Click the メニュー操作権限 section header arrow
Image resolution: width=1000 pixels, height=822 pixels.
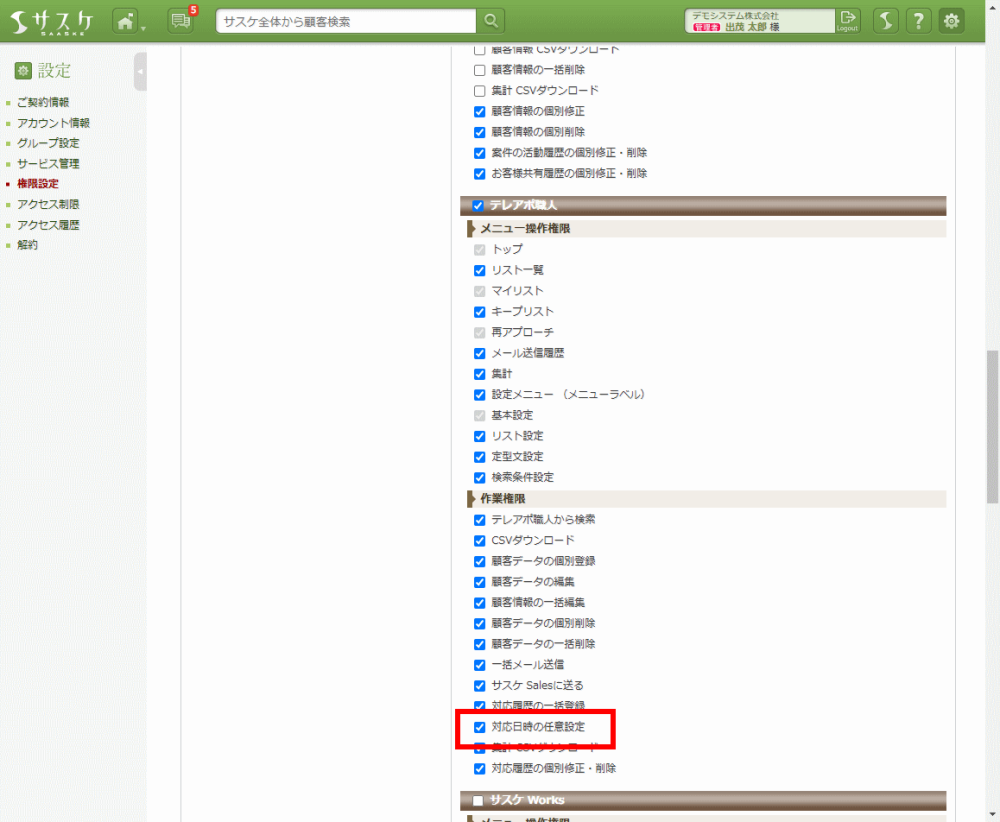(x=471, y=228)
